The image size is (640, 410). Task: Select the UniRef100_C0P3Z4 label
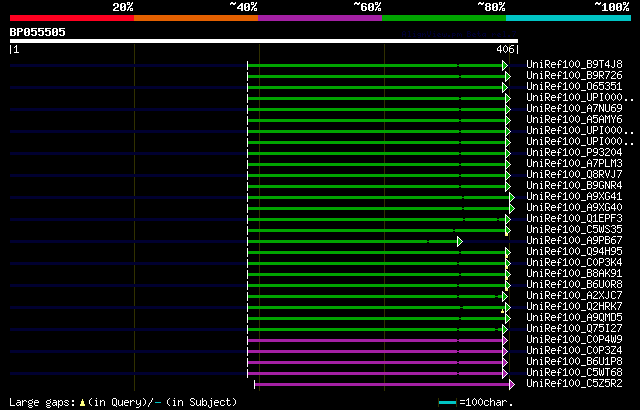(x=574, y=350)
